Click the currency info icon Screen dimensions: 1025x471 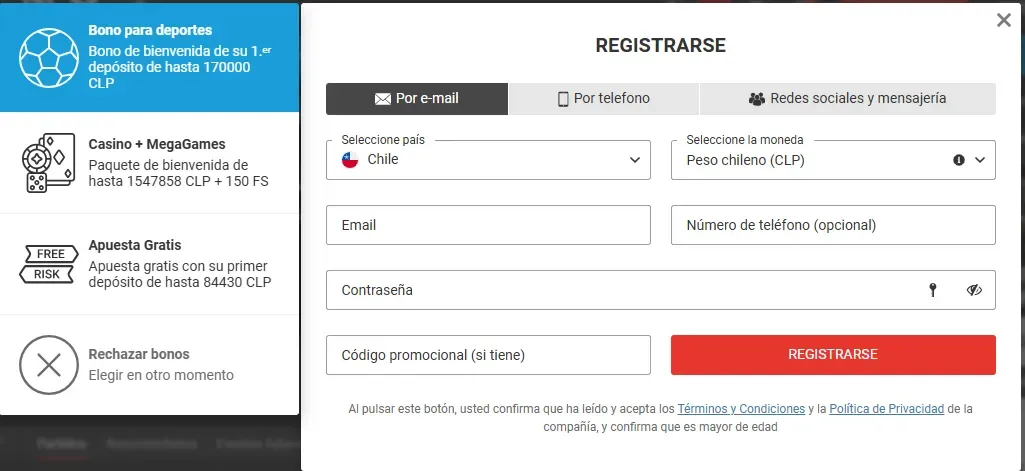[959, 160]
